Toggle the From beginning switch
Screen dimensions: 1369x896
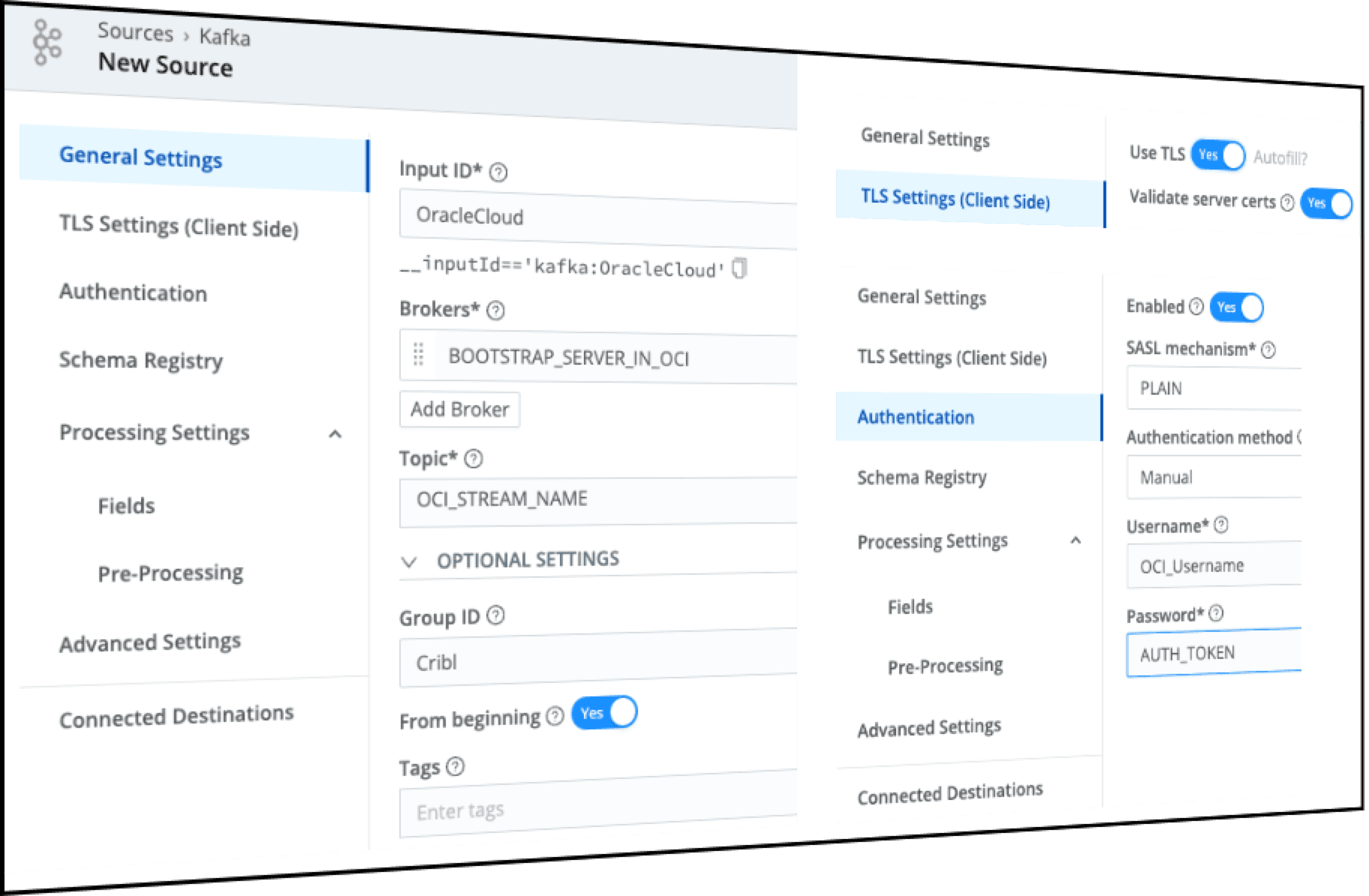[x=604, y=713]
